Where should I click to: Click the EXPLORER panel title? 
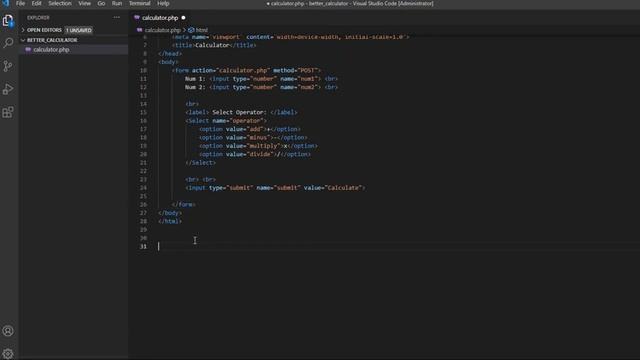click(38, 18)
